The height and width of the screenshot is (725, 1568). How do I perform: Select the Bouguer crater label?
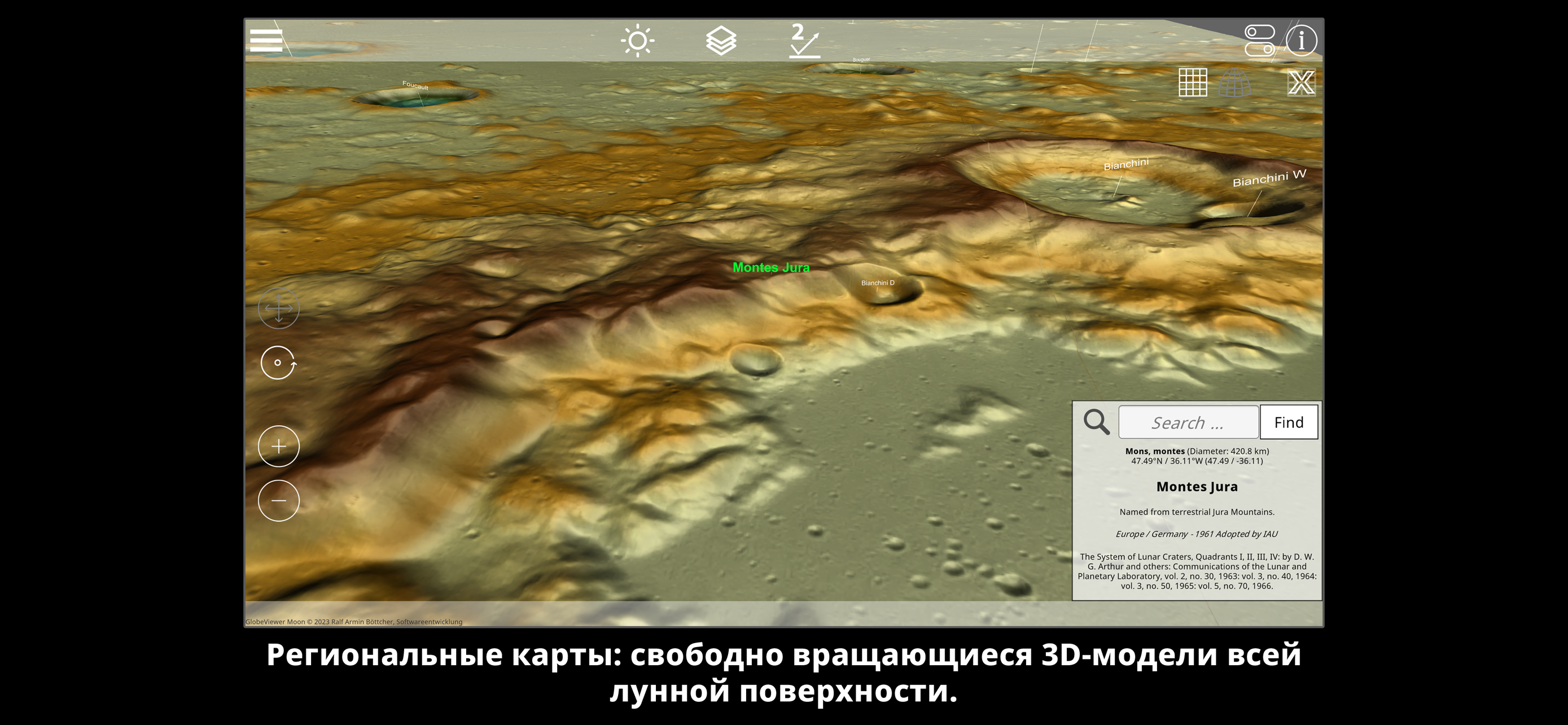click(x=861, y=60)
